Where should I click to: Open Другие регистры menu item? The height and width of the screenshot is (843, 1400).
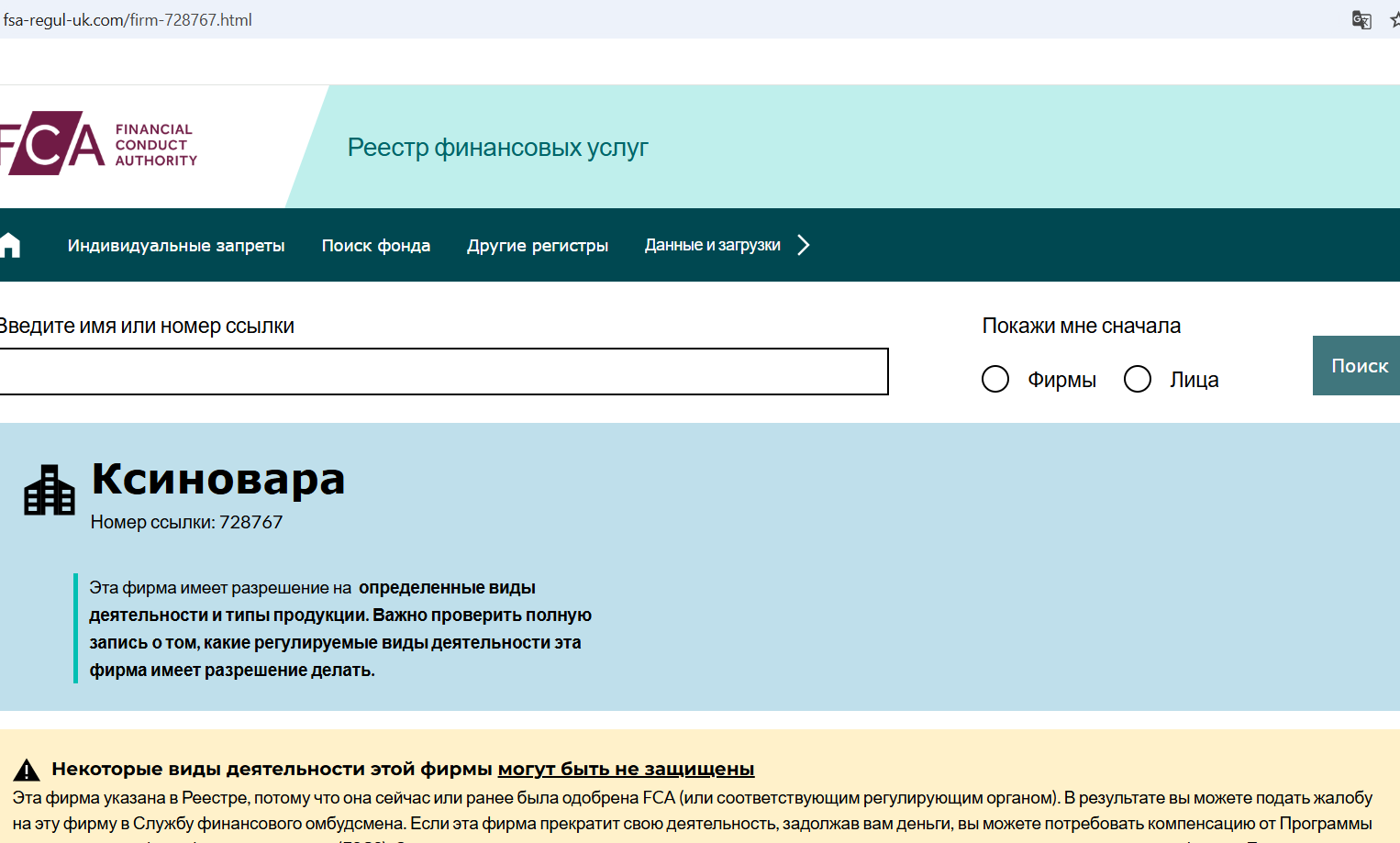pos(538,246)
